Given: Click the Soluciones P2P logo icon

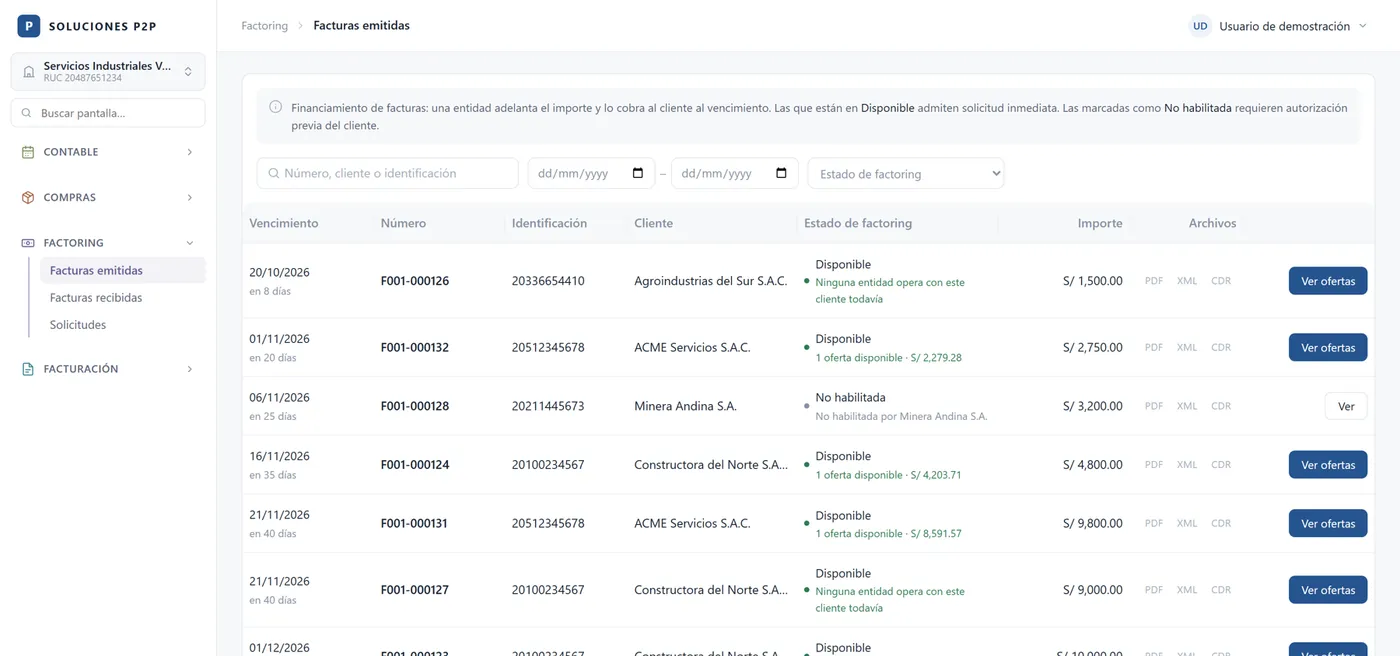Looking at the screenshot, I should [29, 26].
